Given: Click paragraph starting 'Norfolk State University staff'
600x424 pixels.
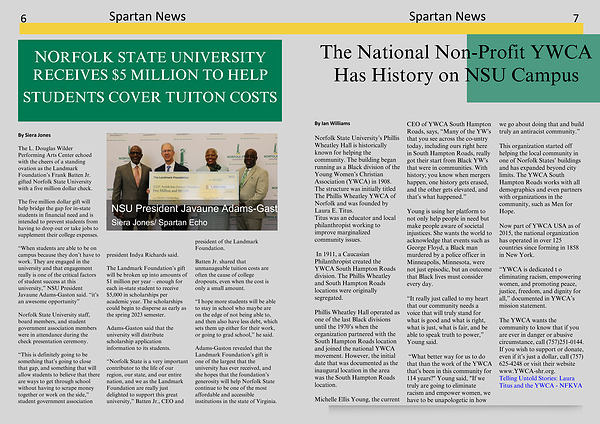Looking at the screenshot, I should (57, 328).
